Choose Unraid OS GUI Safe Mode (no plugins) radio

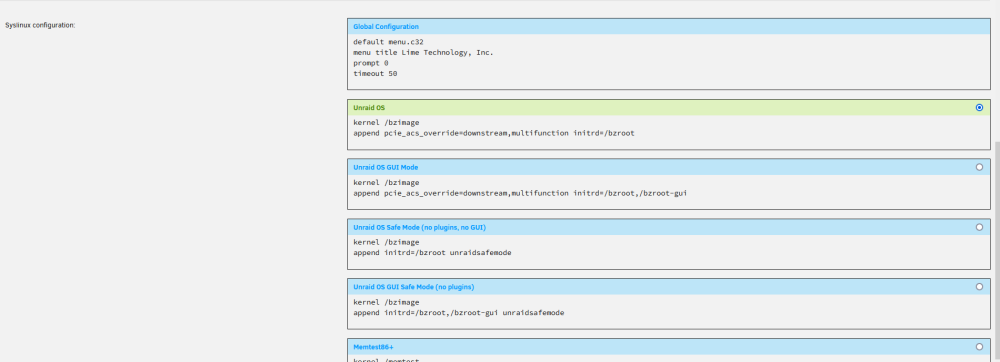coord(980,287)
